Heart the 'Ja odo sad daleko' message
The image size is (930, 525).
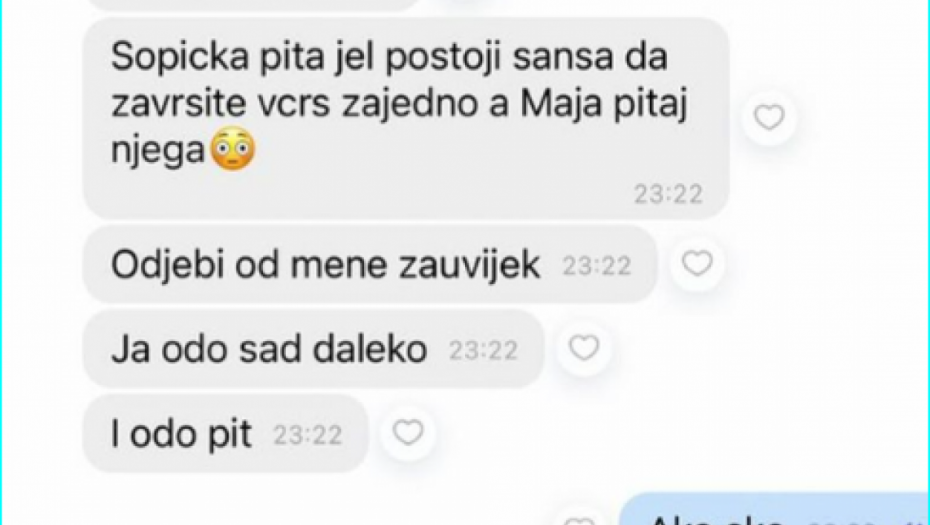point(584,348)
